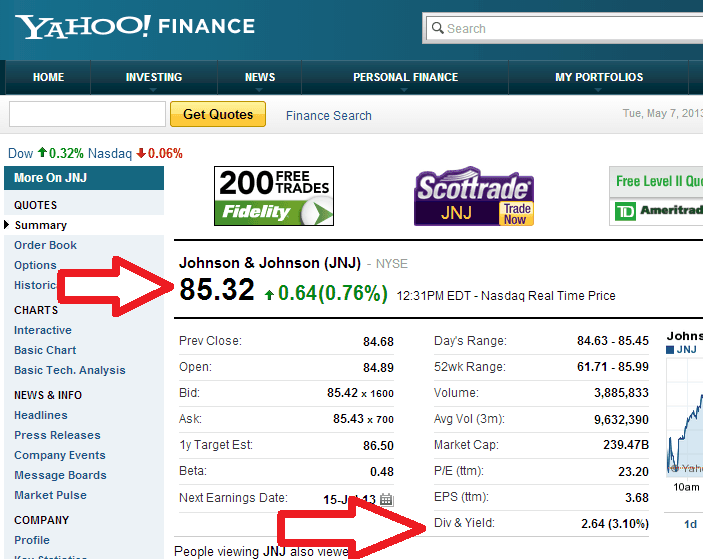The width and height of the screenshot is (703, 559).
Task: Open the Finance Search link
Action: pos(329,116)
